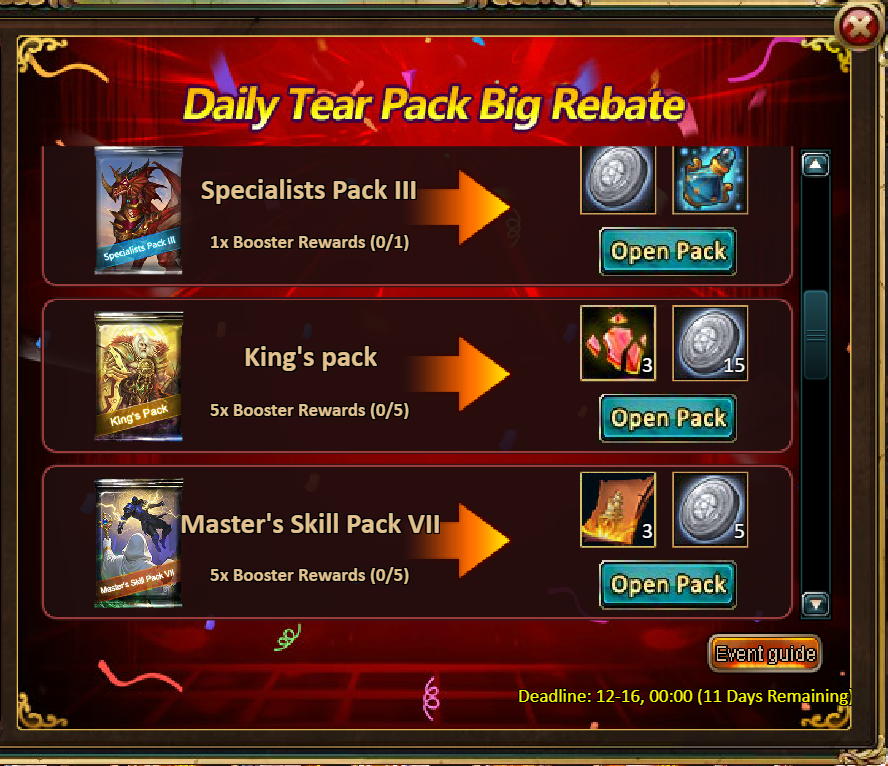Click the Specialists Pack III card image
Image resolution: width=888 pixels, height=766 pixels.
pyautogui.click(x=138, y=210)
